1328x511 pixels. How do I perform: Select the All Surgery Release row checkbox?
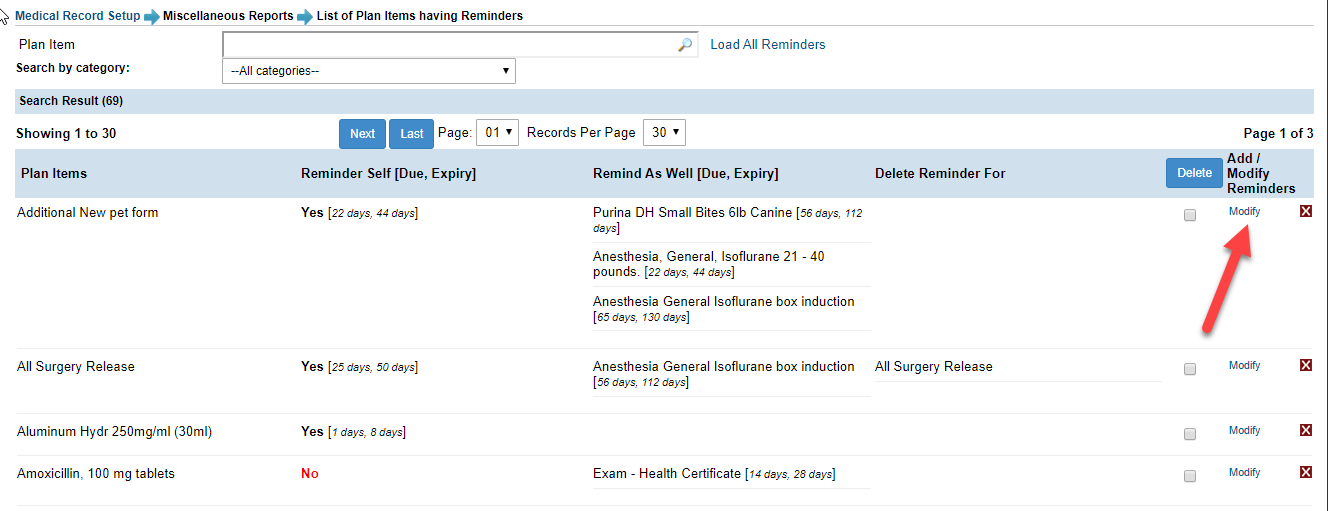click(1190, 369)
